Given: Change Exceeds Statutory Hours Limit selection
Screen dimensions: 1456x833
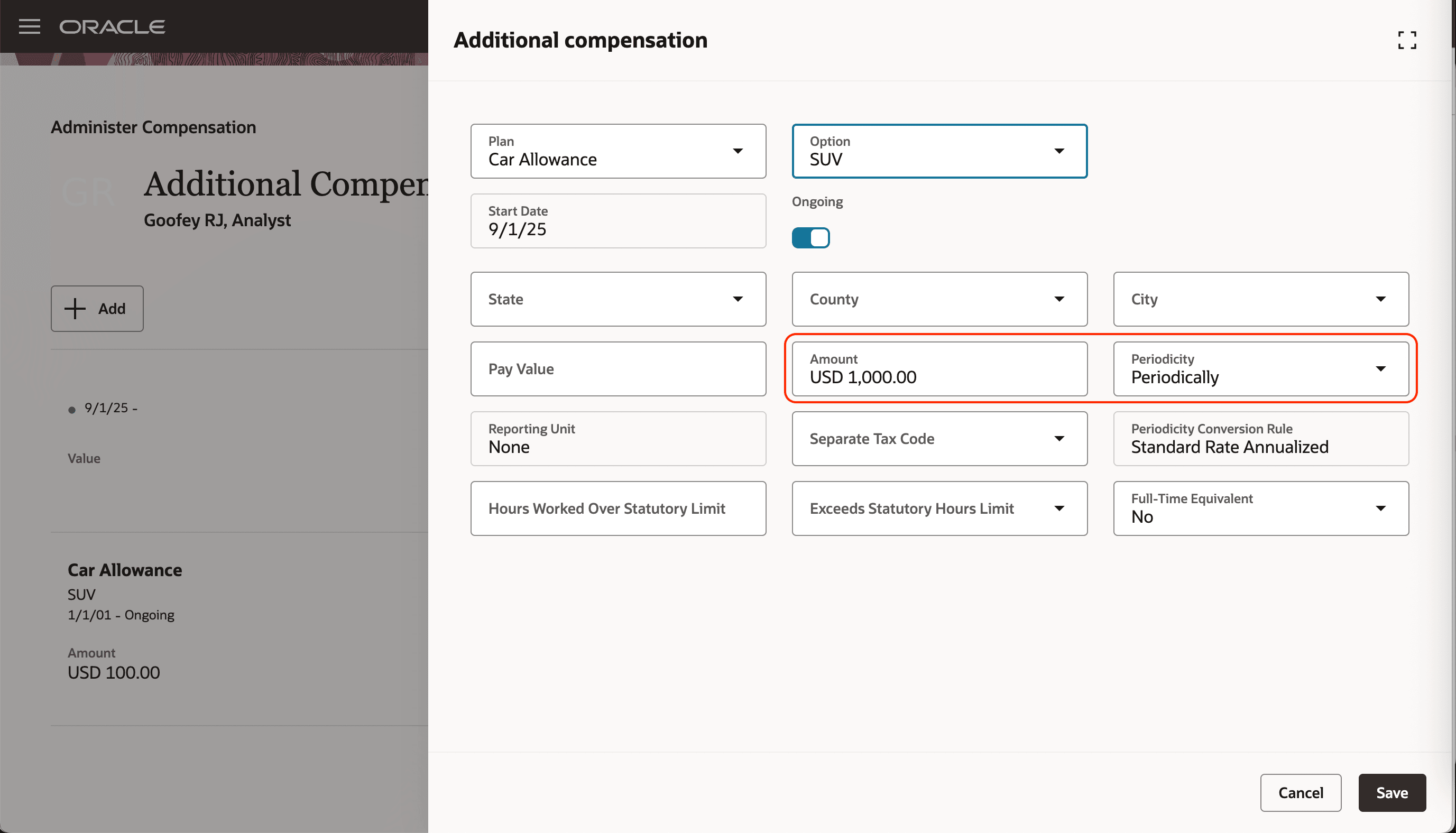Looking at the screenshot, I should (x=1059, y=508).
